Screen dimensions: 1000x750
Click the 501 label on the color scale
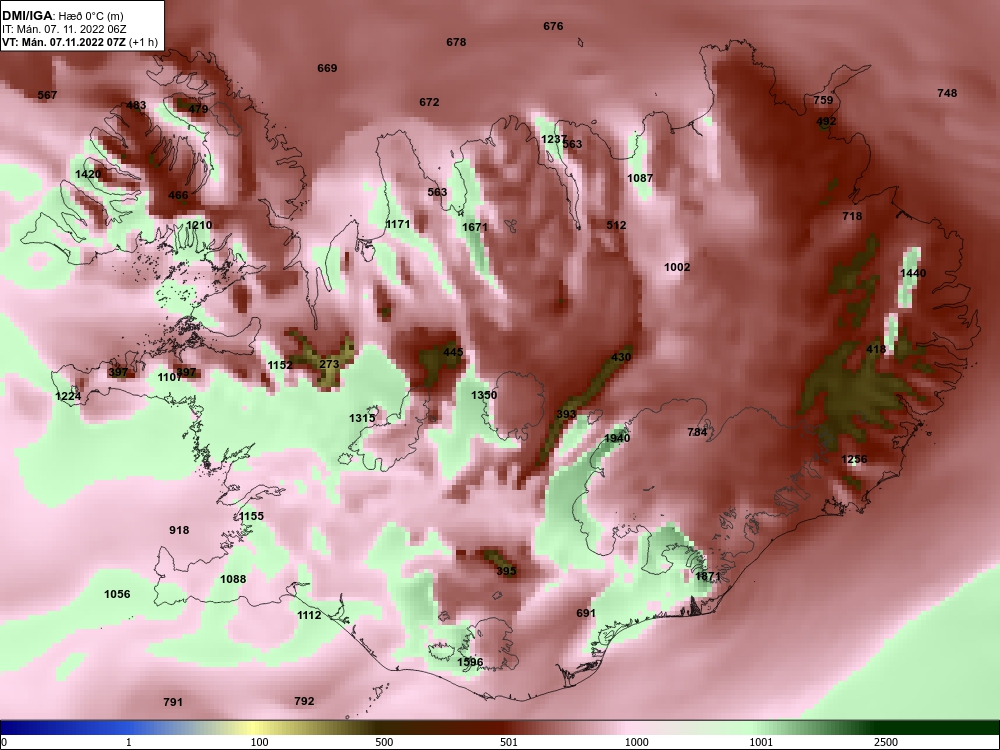click(x=509, y=742)
